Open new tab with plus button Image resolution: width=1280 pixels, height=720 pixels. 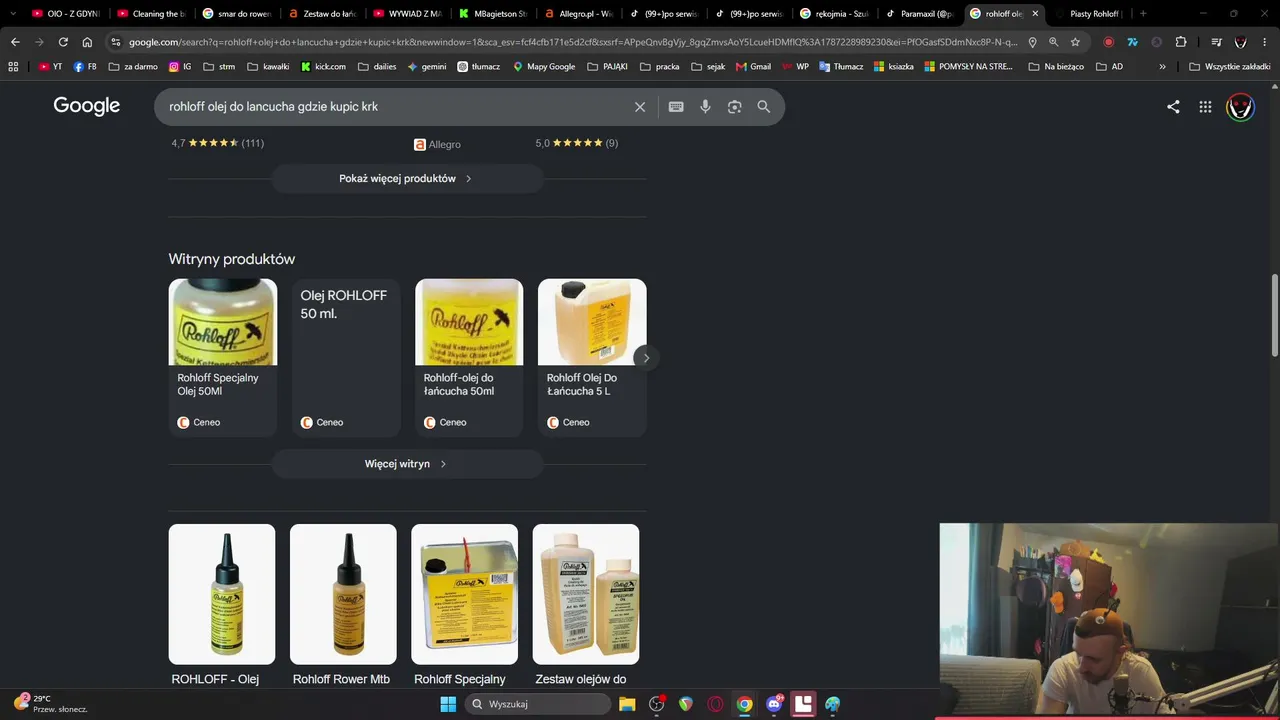tap(1143, 14)
